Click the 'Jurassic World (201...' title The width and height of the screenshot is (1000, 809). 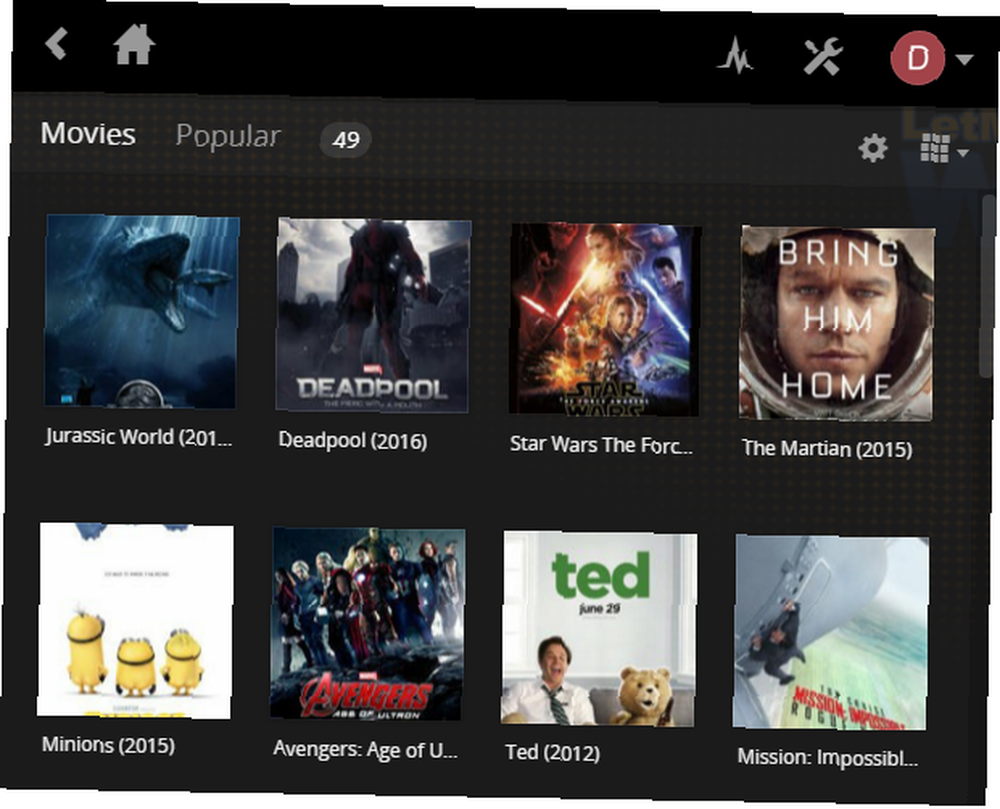pyautogui.click(x=139, y=437)
